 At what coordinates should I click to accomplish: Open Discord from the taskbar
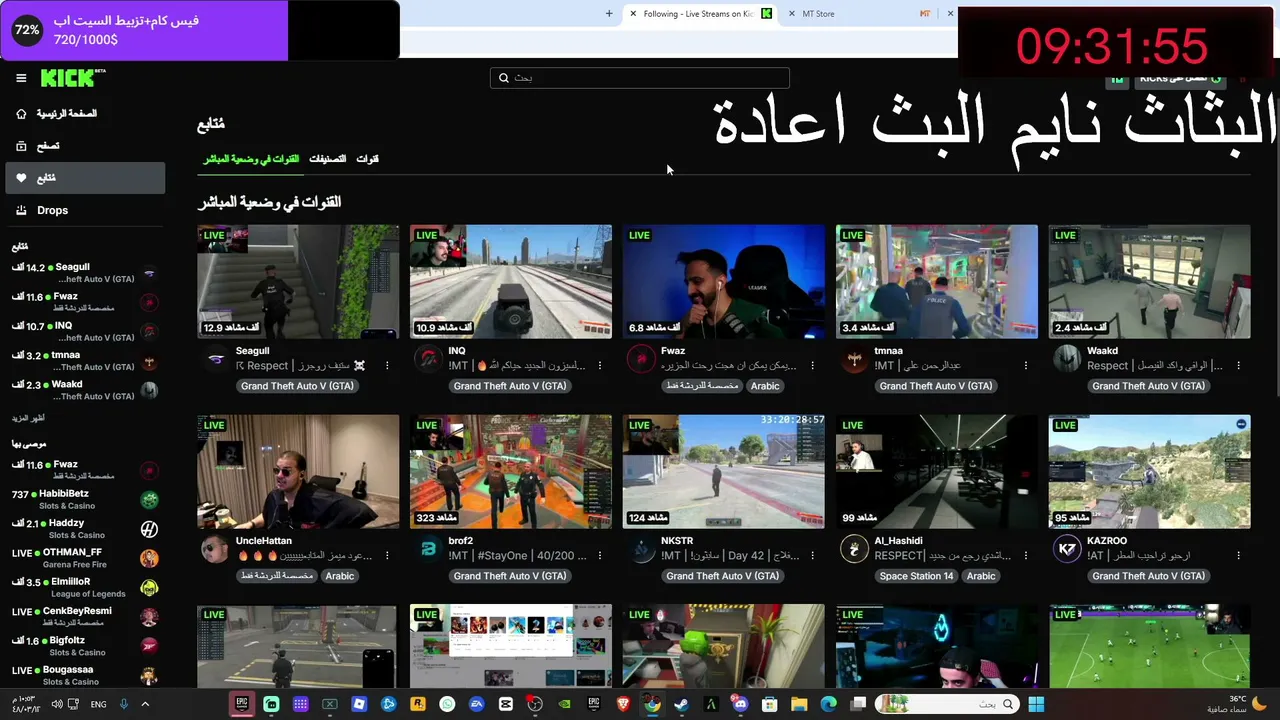[x=740, y=704]
